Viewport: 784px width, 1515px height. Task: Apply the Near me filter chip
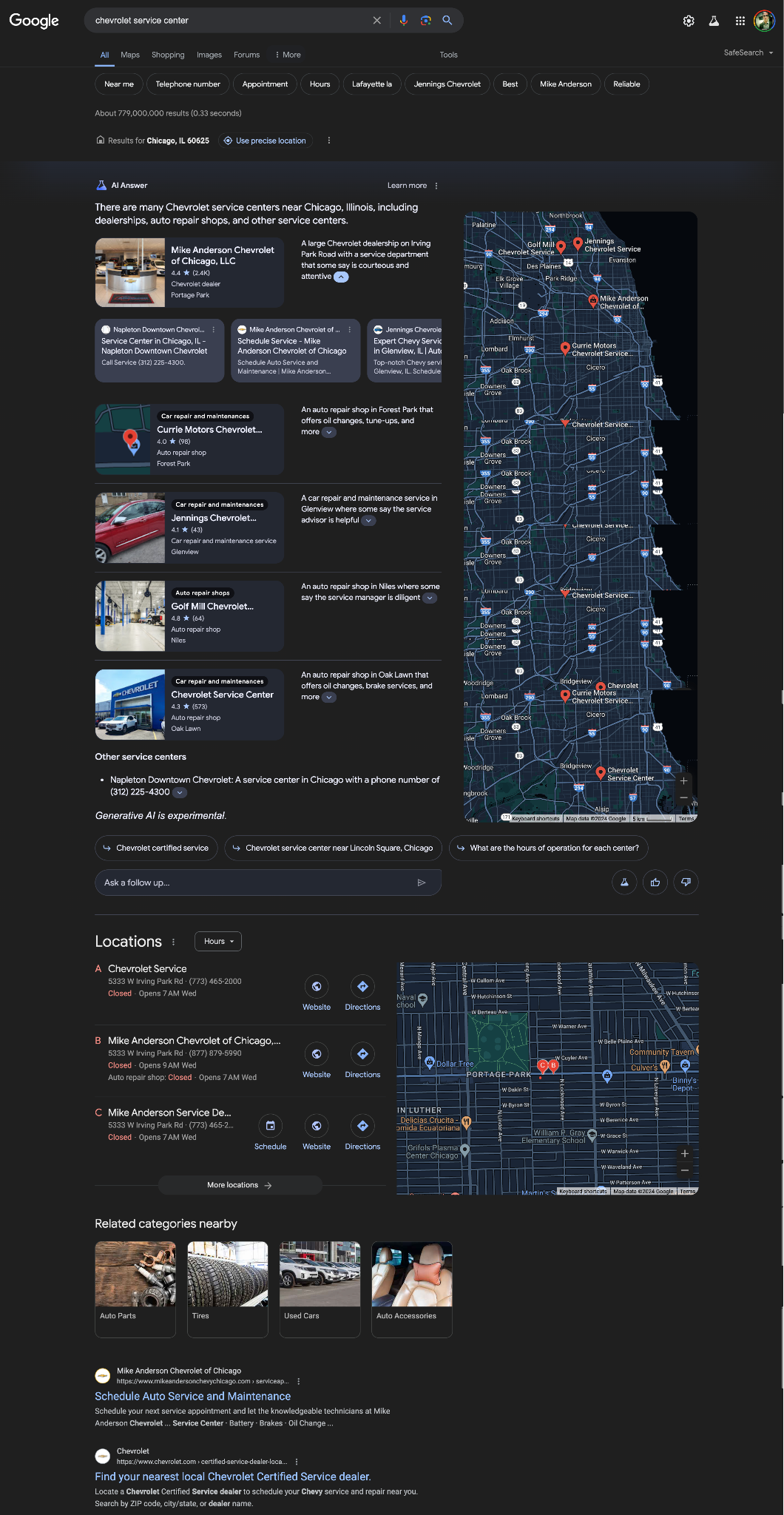119,84
